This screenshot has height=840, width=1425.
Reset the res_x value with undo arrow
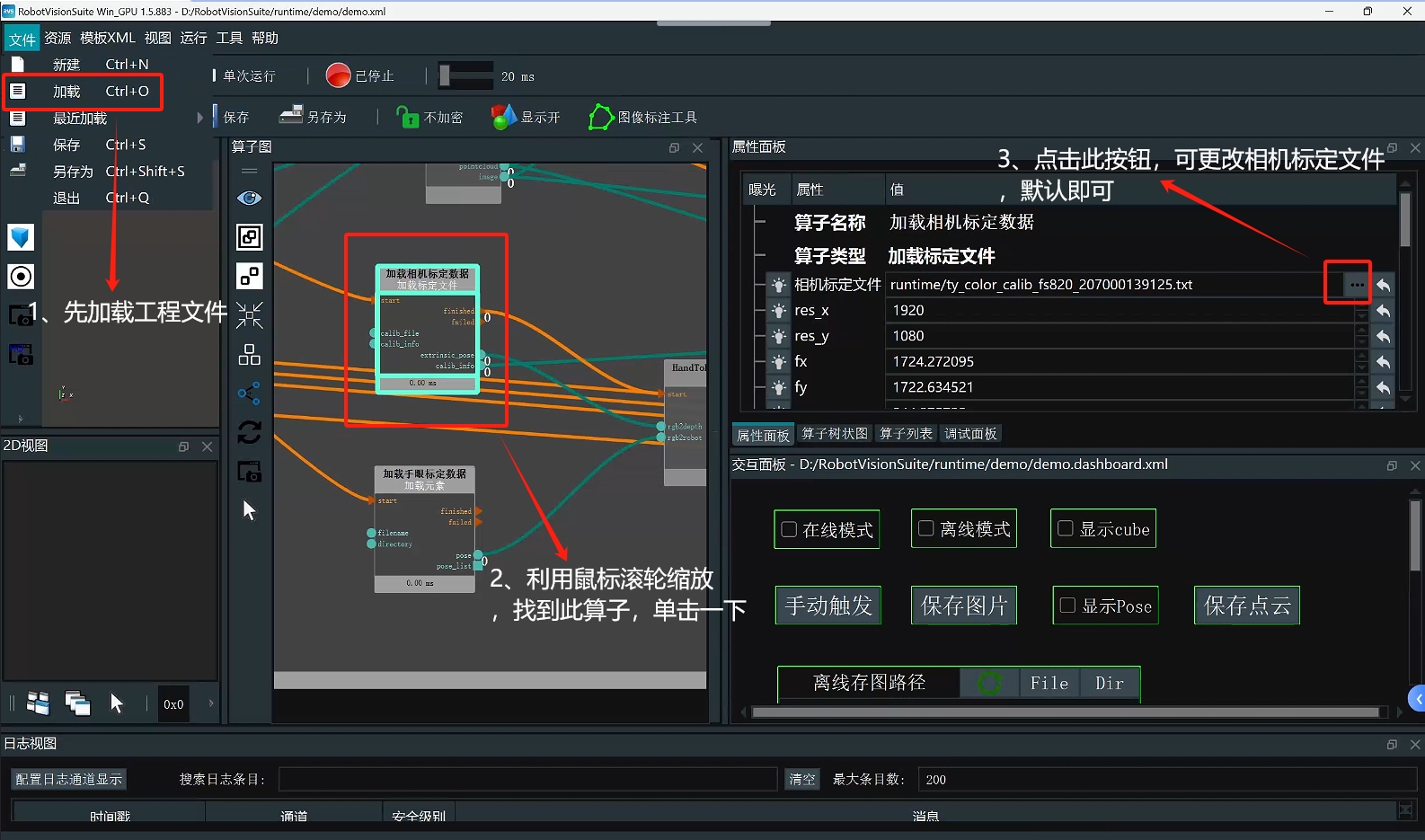coord(1384,311)
